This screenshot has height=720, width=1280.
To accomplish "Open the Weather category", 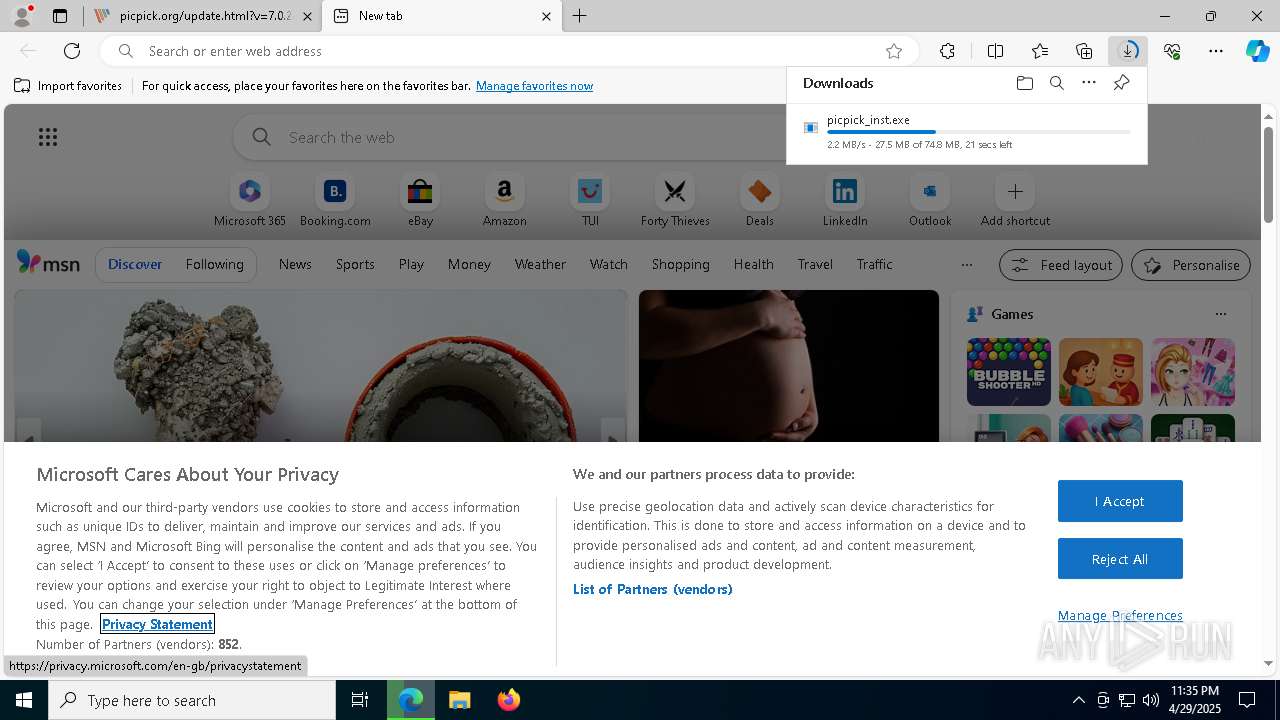I will click(x=540, y=264).
